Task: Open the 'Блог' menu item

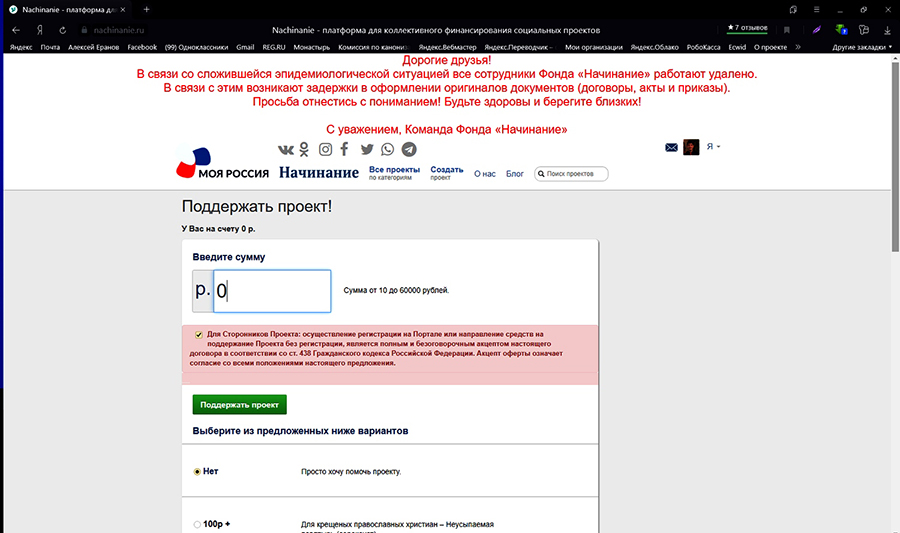Action: (514, 174)
